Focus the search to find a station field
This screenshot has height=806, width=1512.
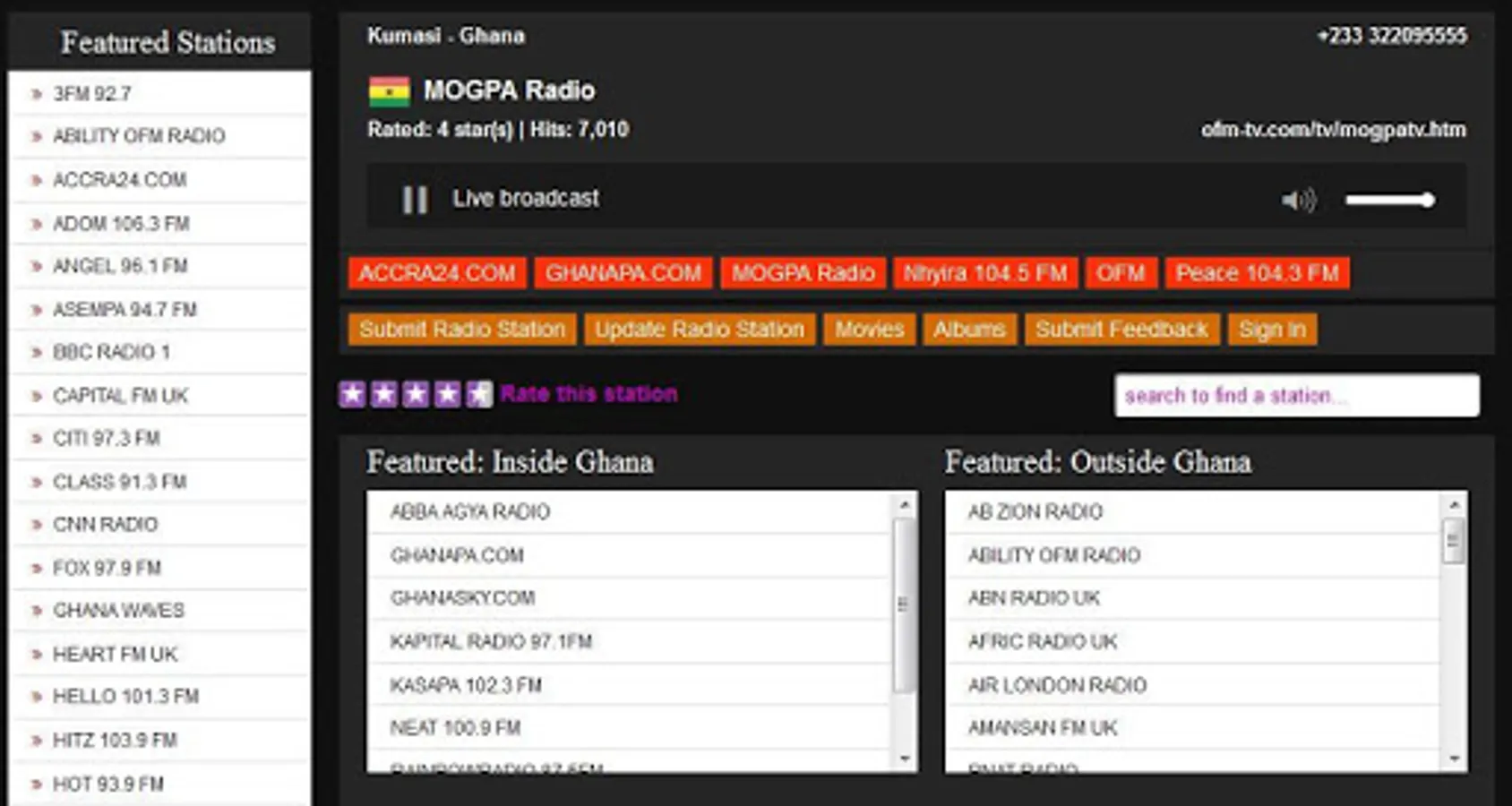pyautogui.click(x=1296, y=395)
